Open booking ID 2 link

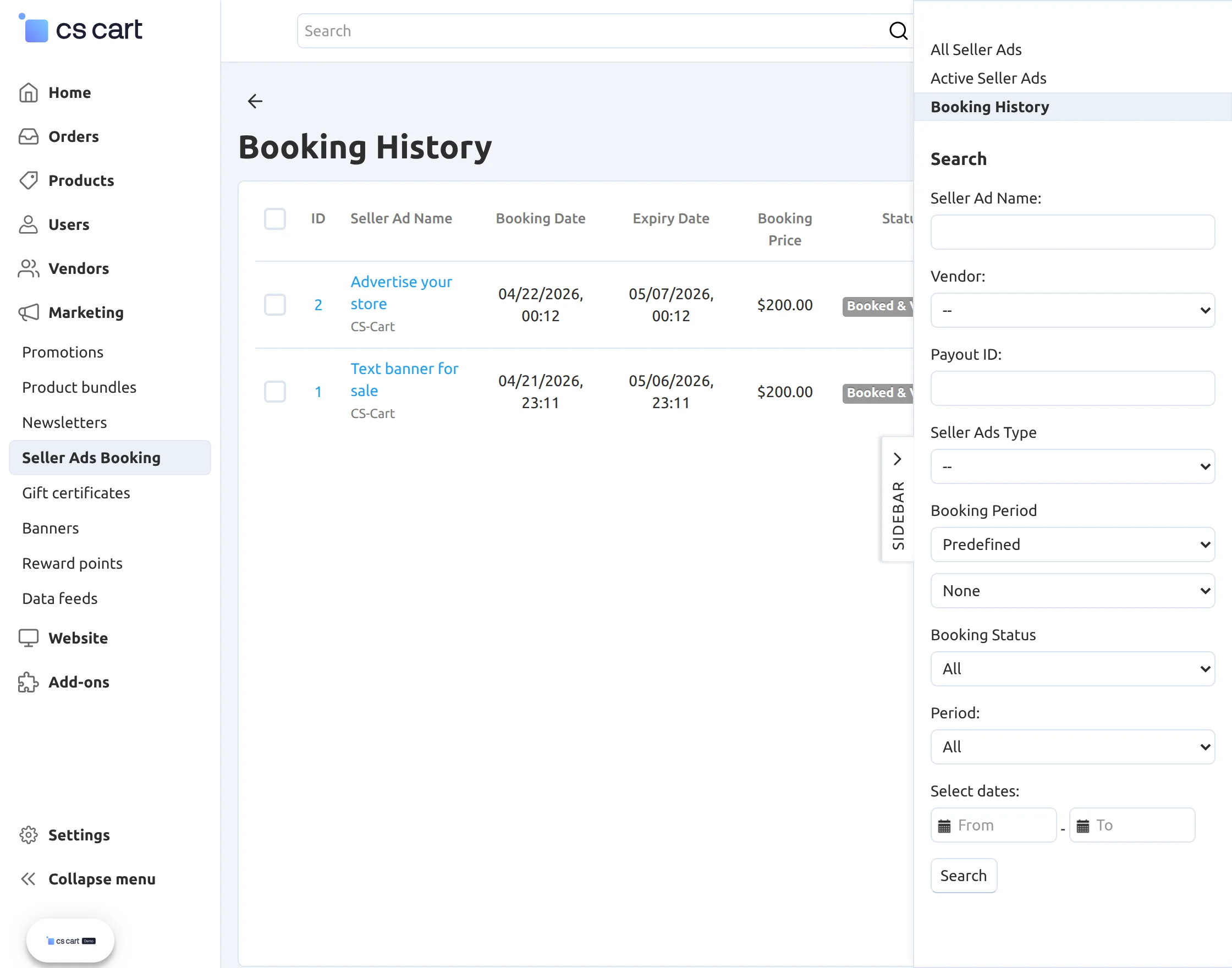pos(318,305)
